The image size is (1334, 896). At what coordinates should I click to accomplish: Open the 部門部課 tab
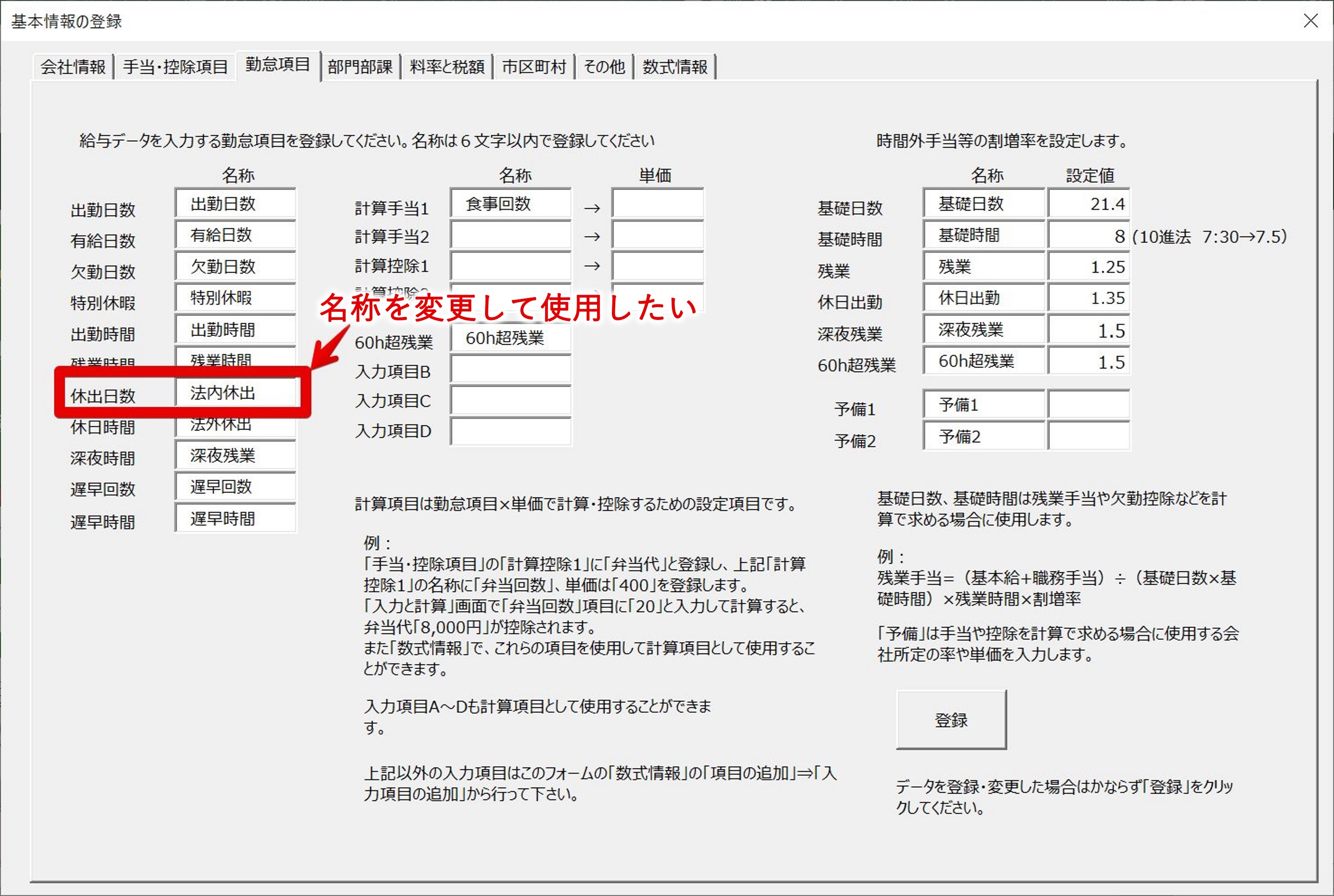tap(360, 67)
